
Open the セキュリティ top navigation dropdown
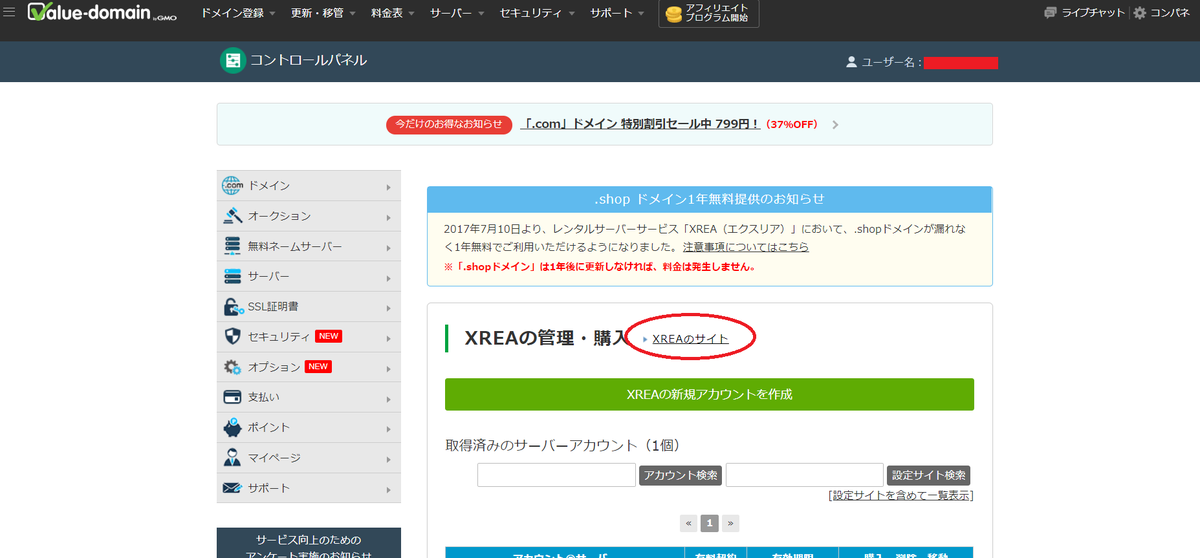[537, 13]
